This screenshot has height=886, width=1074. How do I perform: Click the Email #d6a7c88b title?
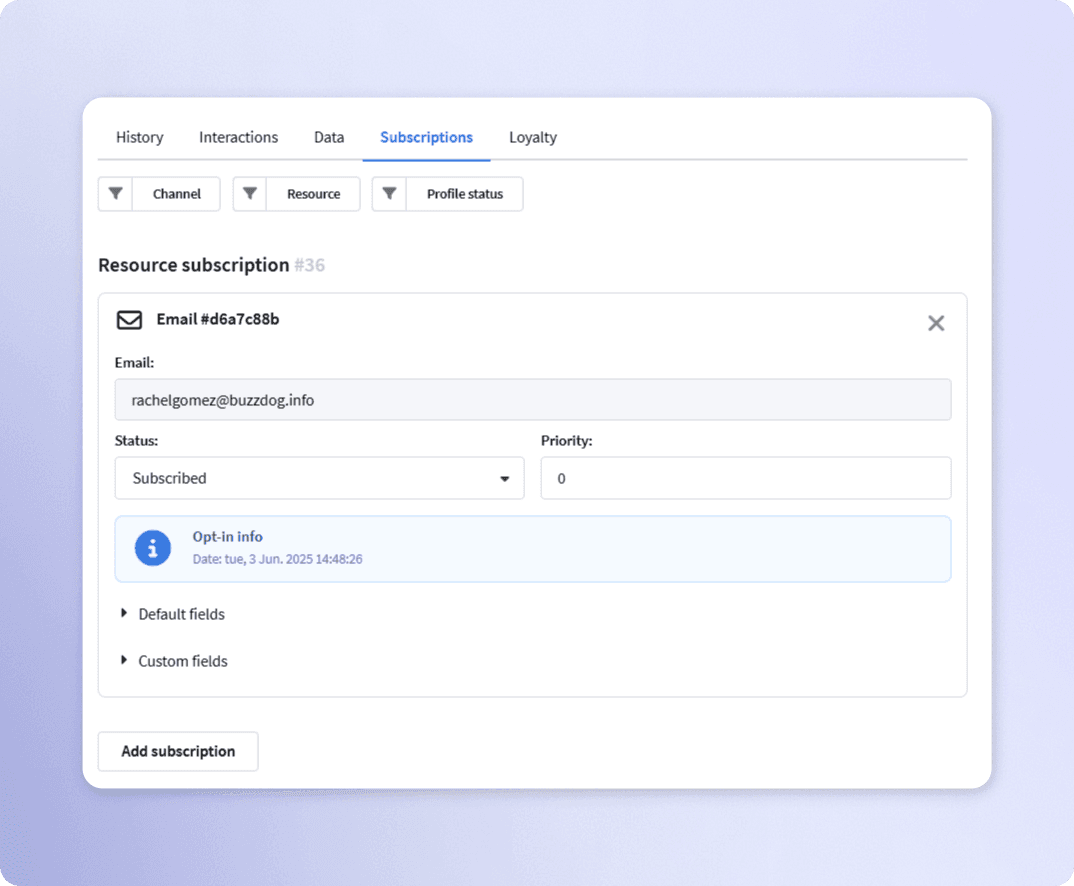[x=218, y=319]
